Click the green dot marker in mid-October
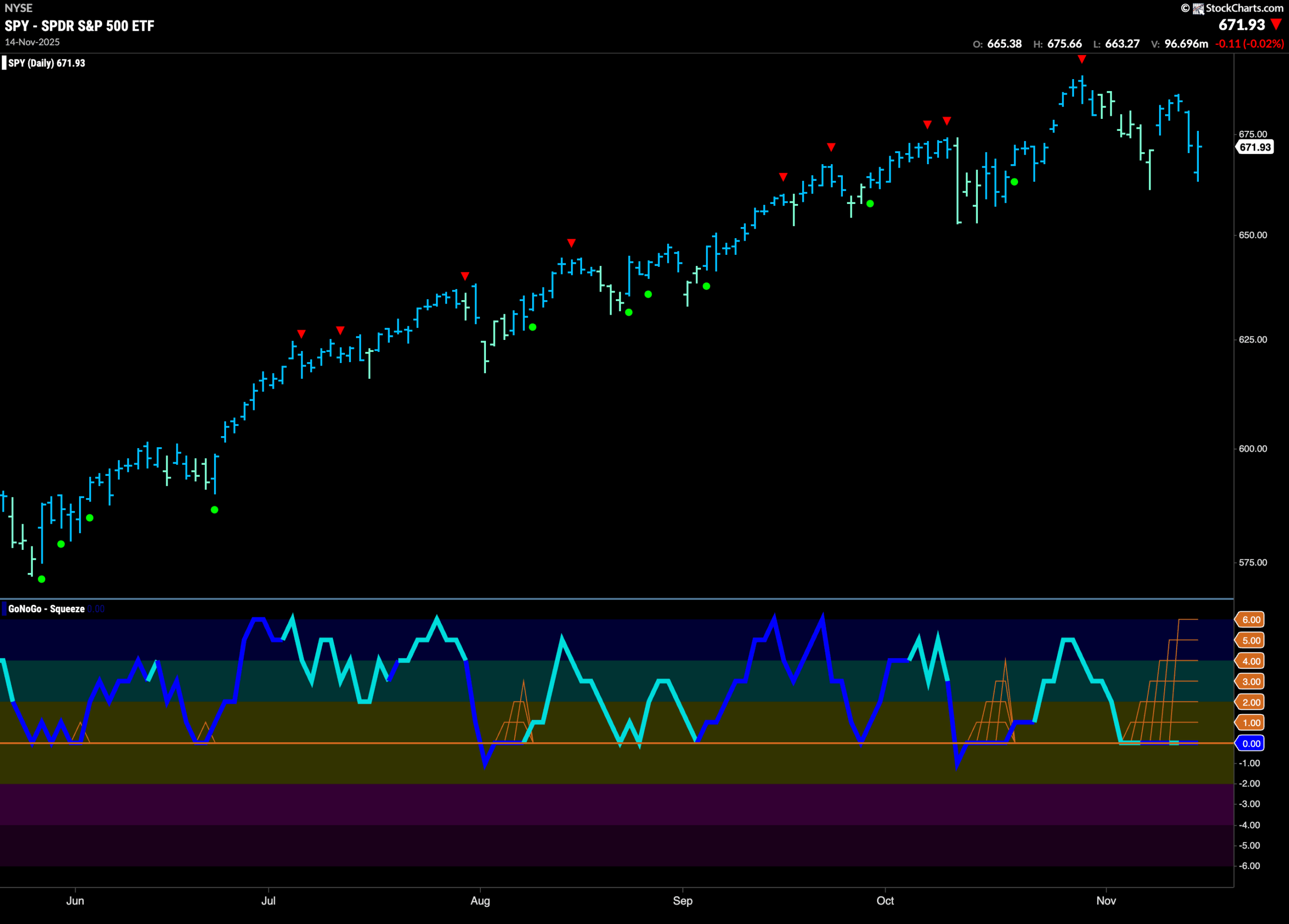The image size is (1289, 924). click(x=1015, y=182)
